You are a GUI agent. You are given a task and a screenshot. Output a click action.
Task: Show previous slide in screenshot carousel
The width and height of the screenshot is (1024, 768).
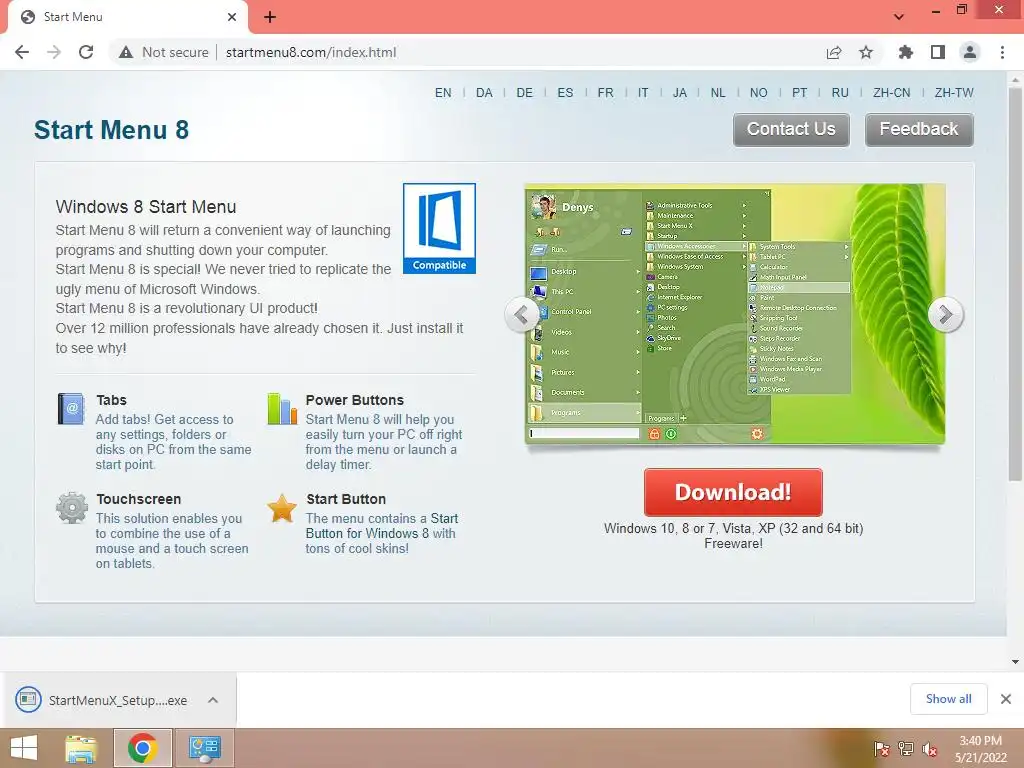click(x=521, y=315)
